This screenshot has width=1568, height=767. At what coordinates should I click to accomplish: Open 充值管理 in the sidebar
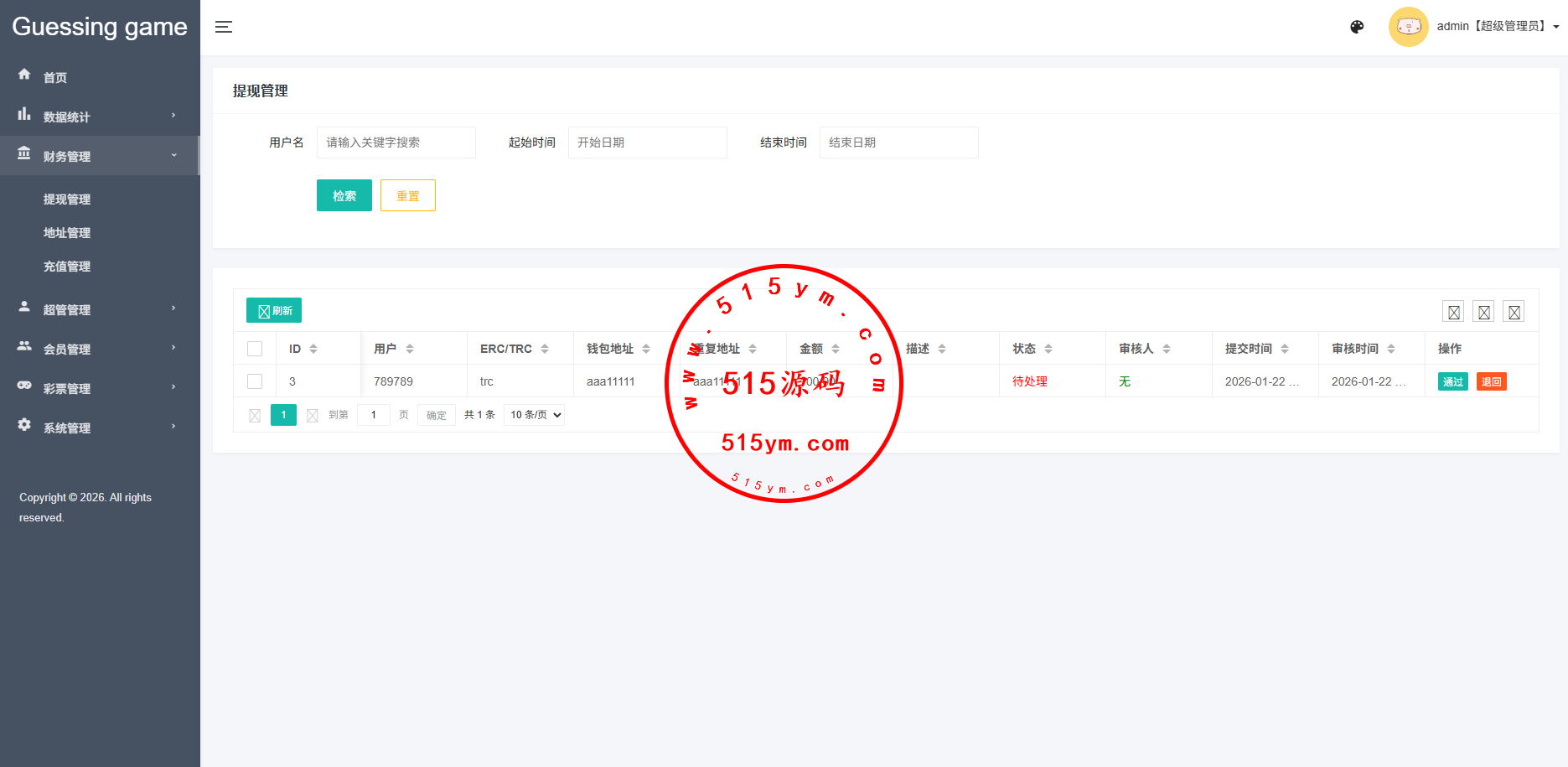[67, 267]
